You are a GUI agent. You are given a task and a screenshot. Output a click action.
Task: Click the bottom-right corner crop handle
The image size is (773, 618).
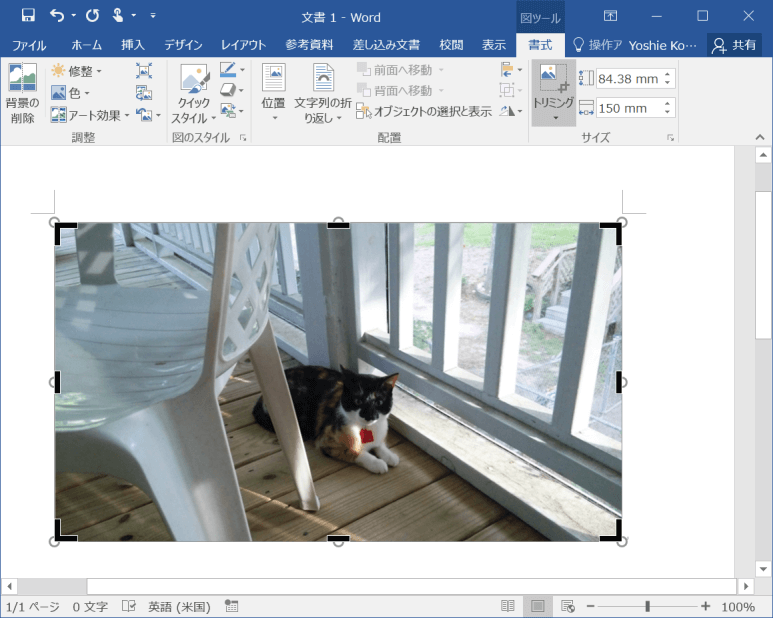(611, 530)
